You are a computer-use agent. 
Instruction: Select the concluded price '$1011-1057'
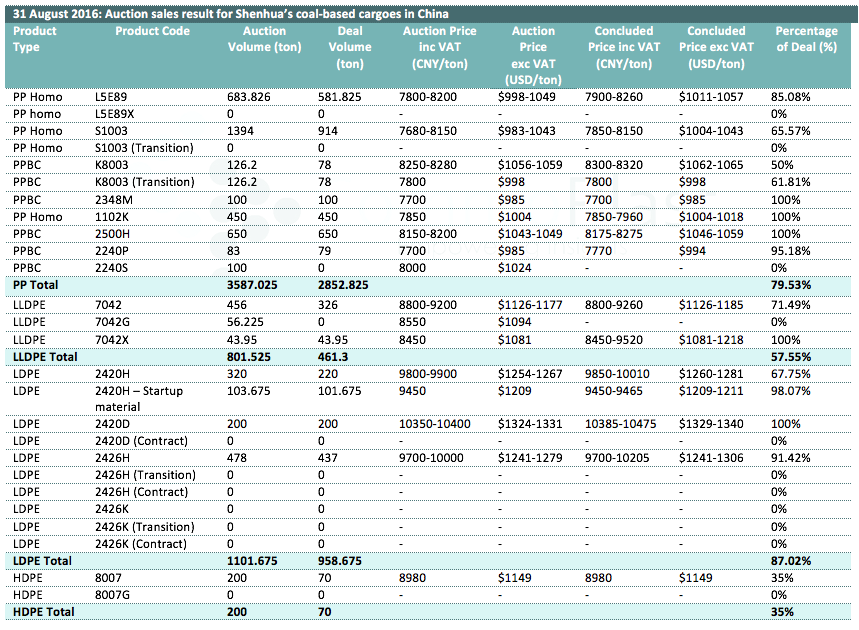709,97
